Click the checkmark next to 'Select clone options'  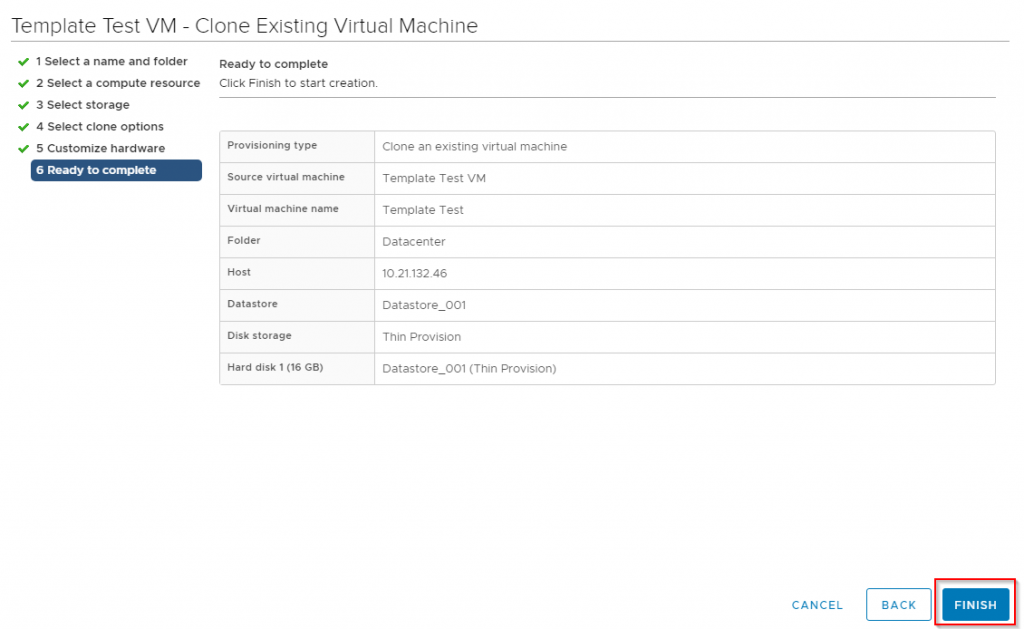coord(21,126)
